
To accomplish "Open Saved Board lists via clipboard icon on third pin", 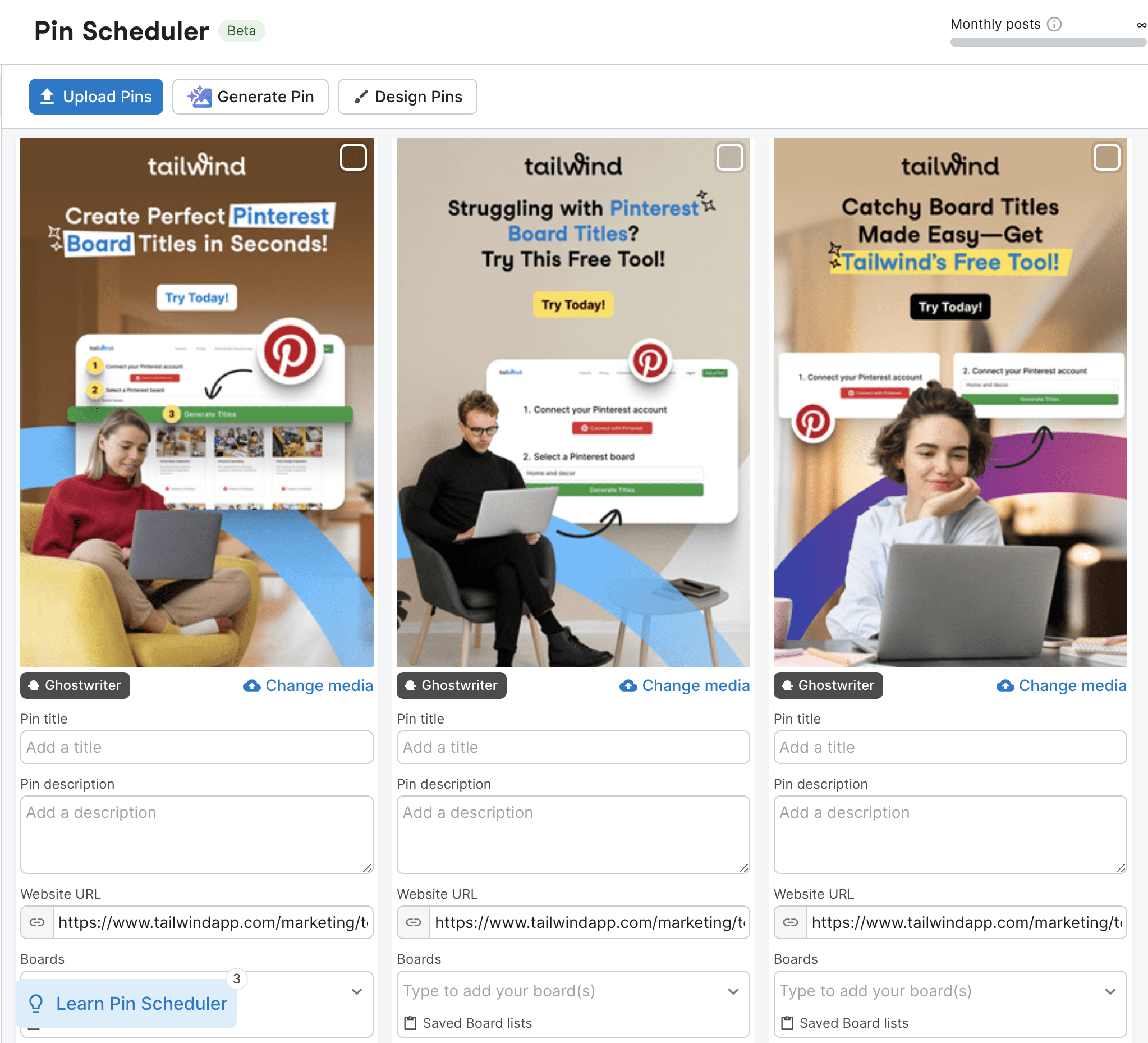I will coord(788,1022).
